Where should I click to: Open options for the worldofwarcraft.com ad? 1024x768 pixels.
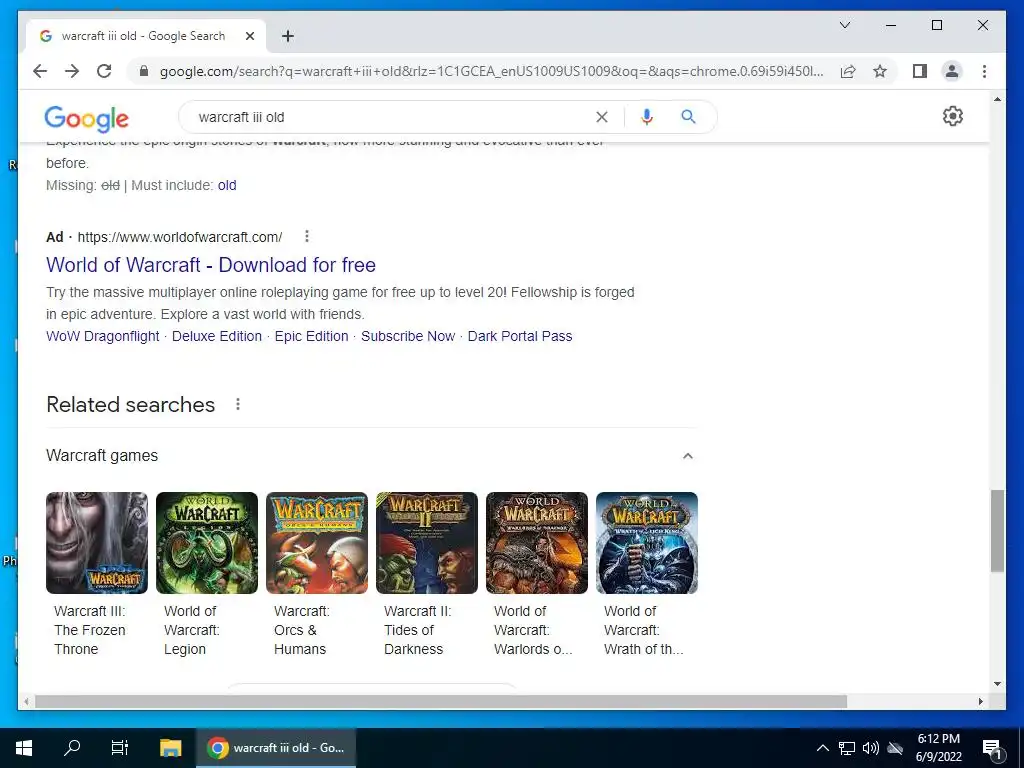(307, 236)
